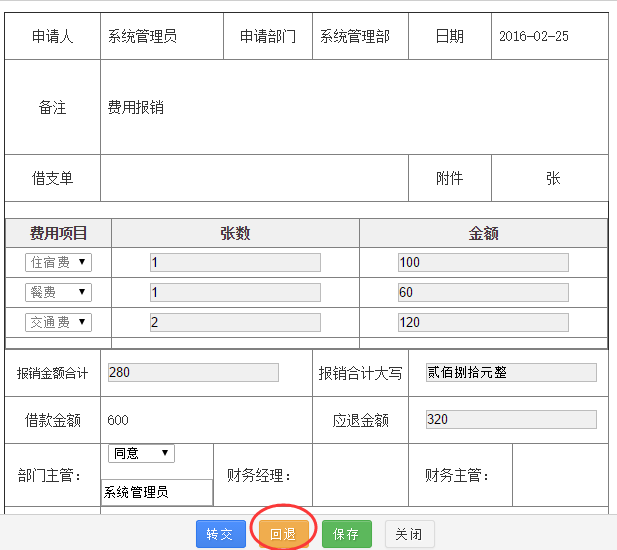This screenshot has height=550, width=617.
Task: Click the 关闭 button
Action: click(x=409, y=534)
